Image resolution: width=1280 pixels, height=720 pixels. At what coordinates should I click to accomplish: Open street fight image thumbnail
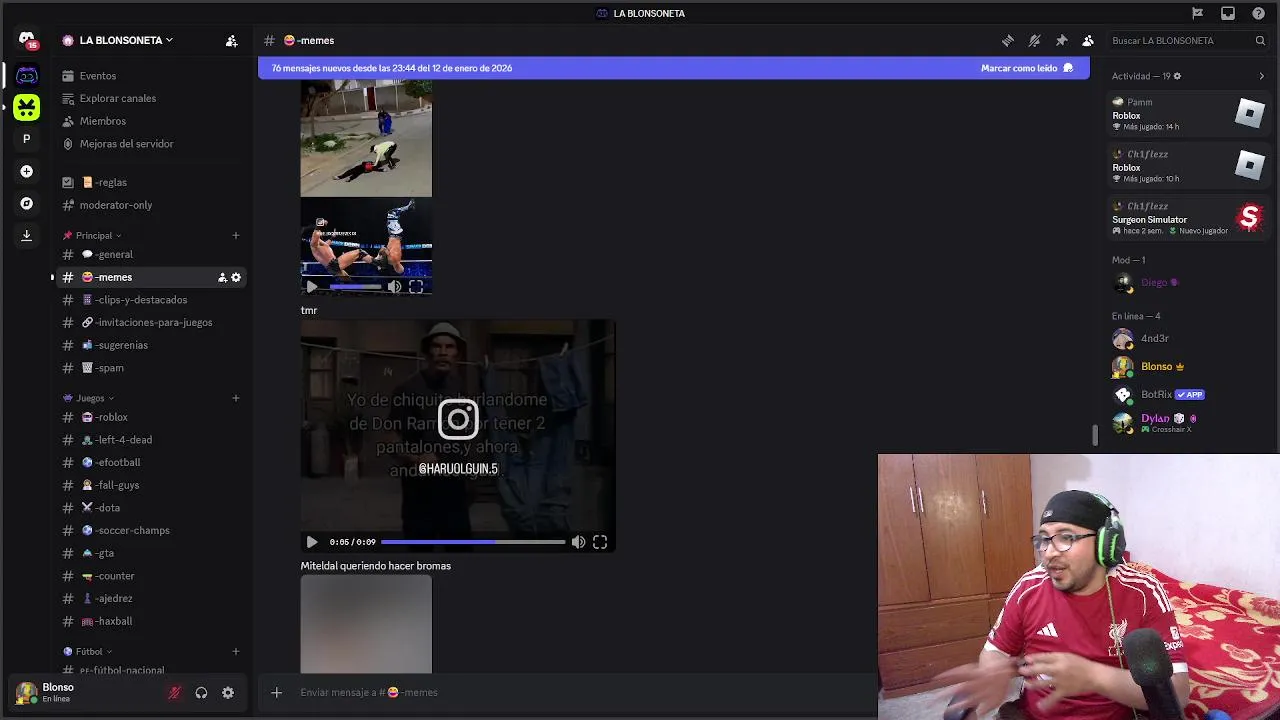[366, 138]
